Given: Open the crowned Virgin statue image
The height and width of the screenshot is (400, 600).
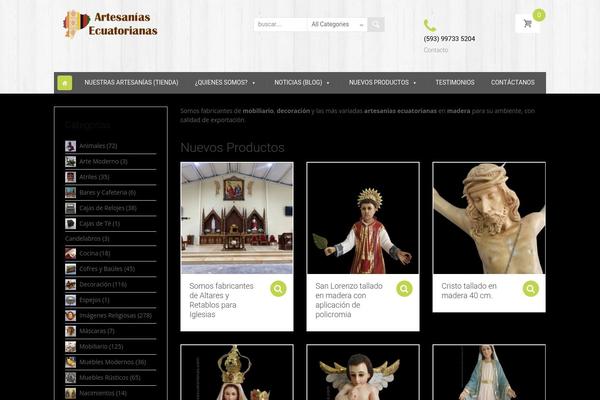Looking at the screenshot, I should pyautogui.click(x=237, y=372).
